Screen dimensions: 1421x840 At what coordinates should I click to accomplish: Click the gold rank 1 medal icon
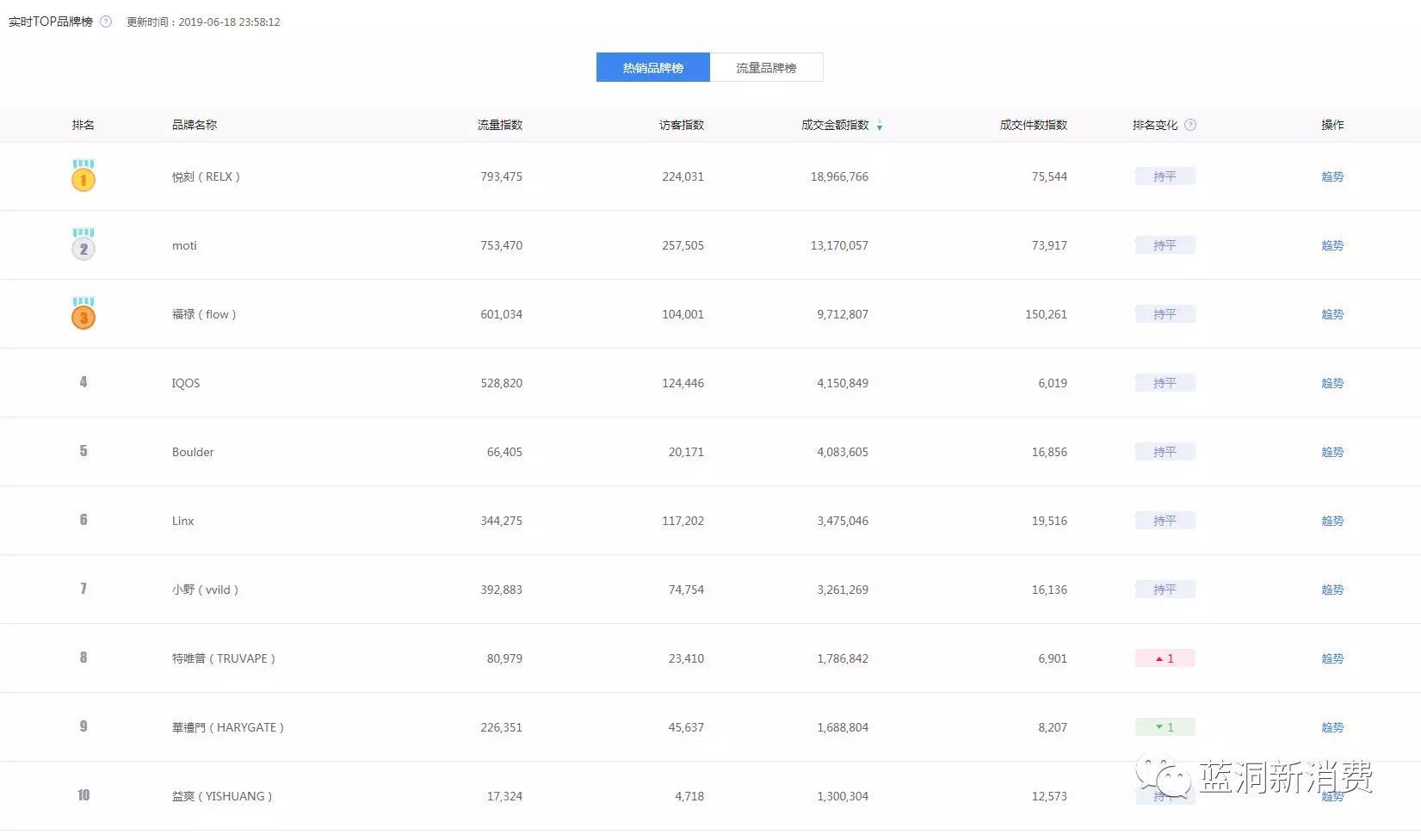coord(83,176)
